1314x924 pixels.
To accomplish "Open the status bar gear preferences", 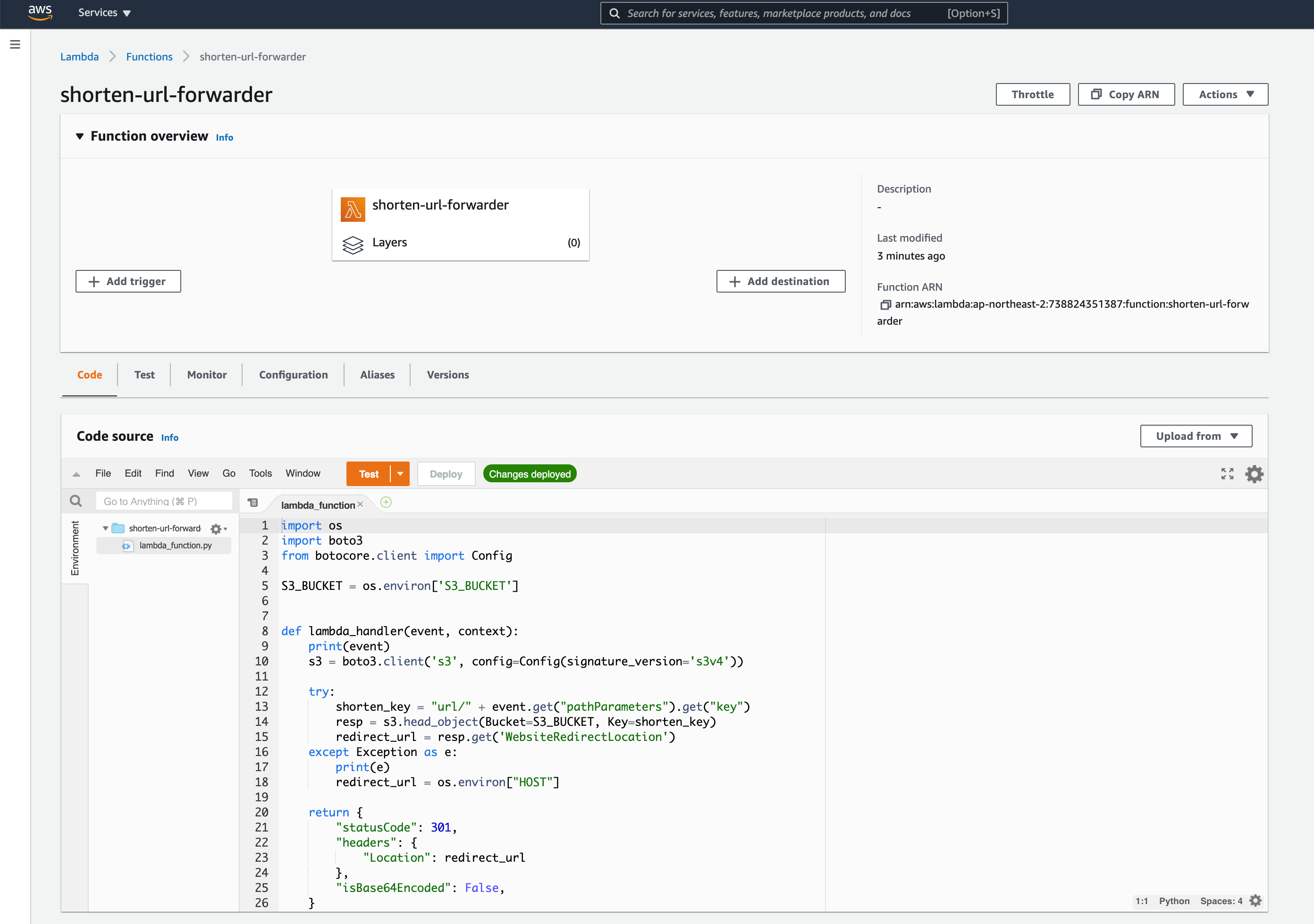I will coord(1255,900).
